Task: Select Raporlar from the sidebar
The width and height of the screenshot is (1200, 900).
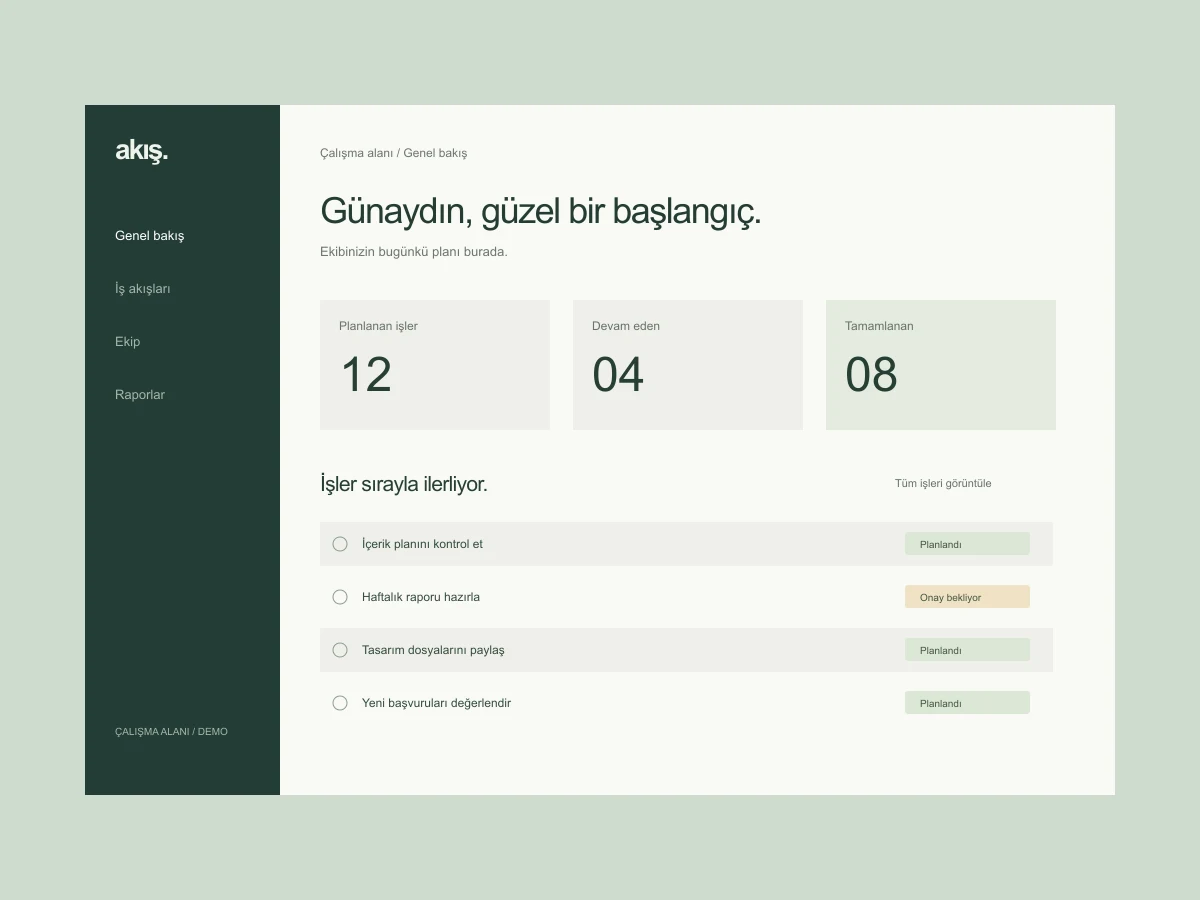Action: [140, 395]
